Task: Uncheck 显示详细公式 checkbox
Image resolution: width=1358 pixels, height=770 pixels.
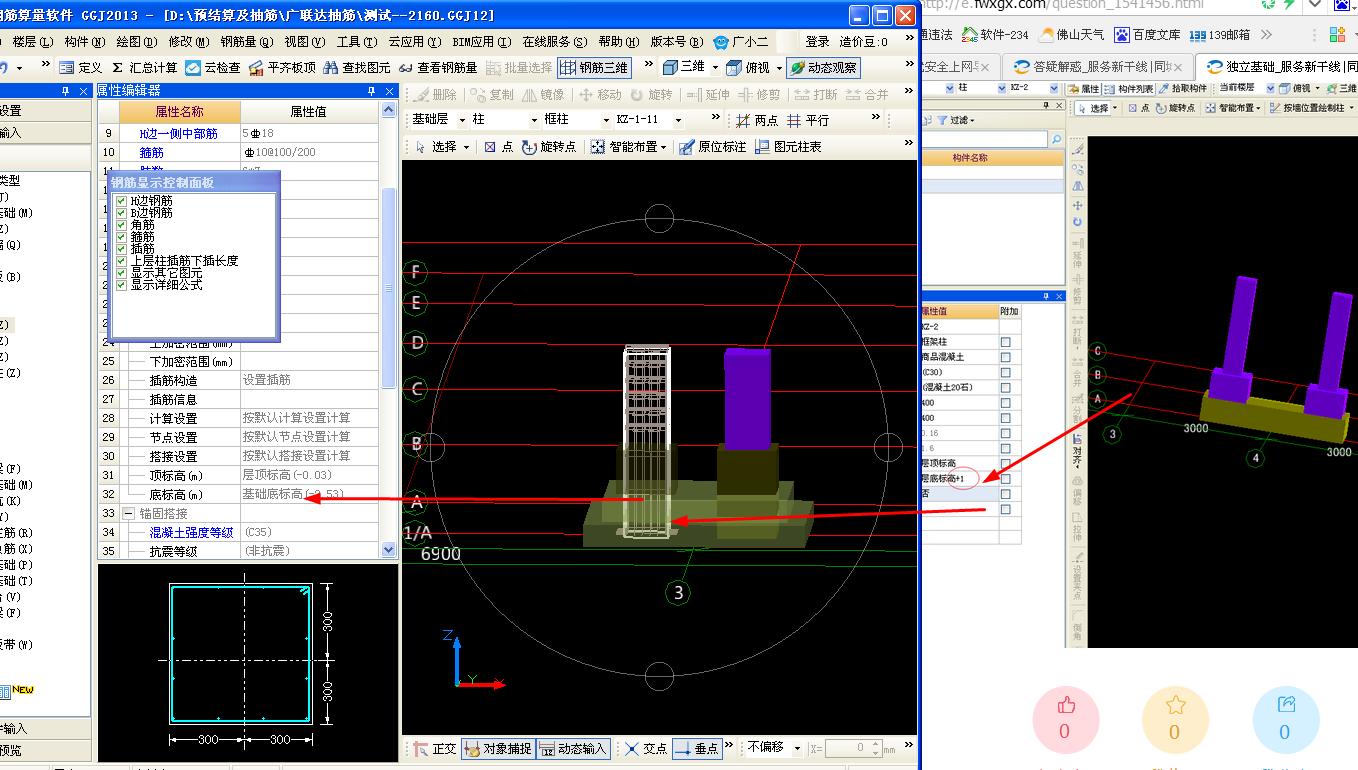Action: point(121,285)
